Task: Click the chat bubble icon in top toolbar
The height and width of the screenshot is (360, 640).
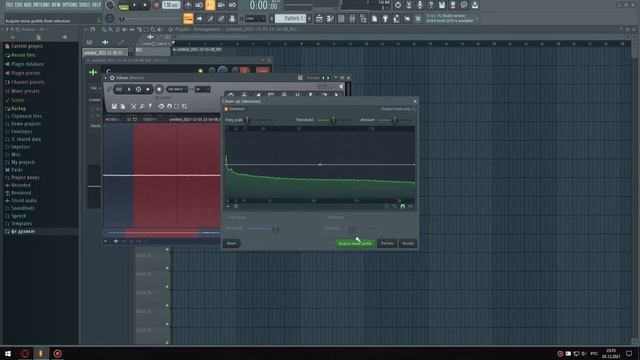Action: (x=464, y=5)
